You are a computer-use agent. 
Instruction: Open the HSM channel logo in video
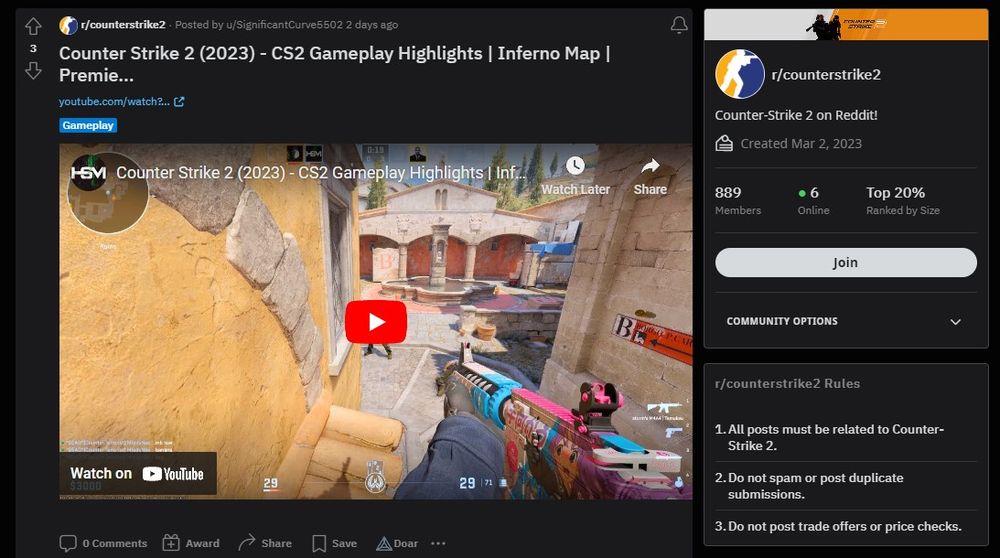pyautogui.click(x=89, y=173)
